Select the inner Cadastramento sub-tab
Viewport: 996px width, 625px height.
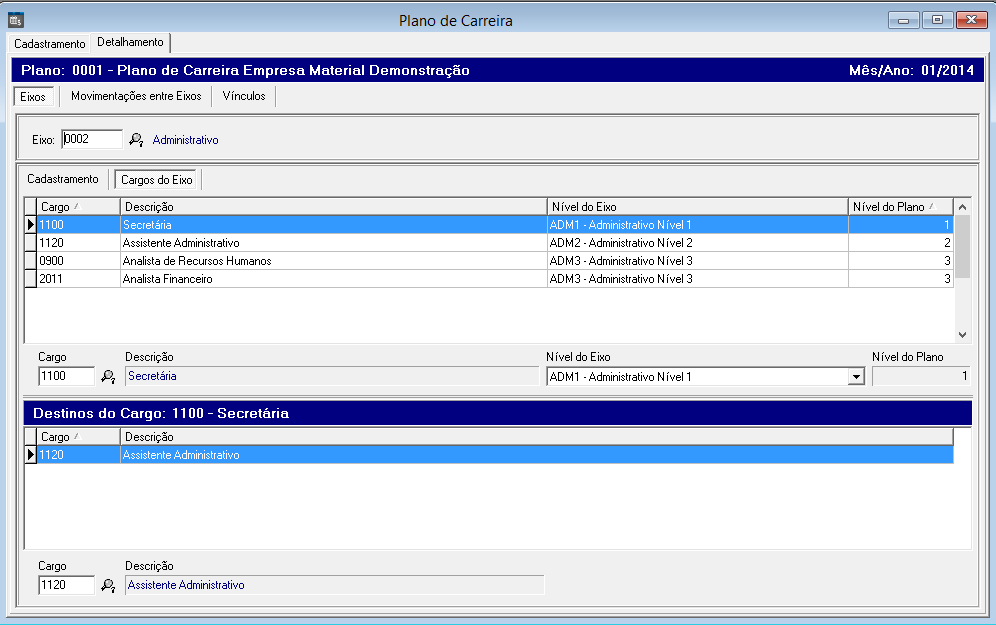63,179
